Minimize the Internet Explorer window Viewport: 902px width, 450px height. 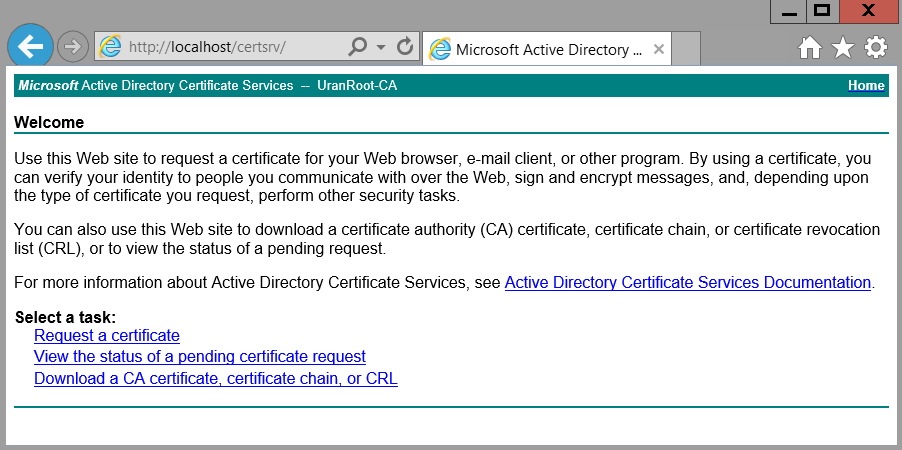click(788, 12)
